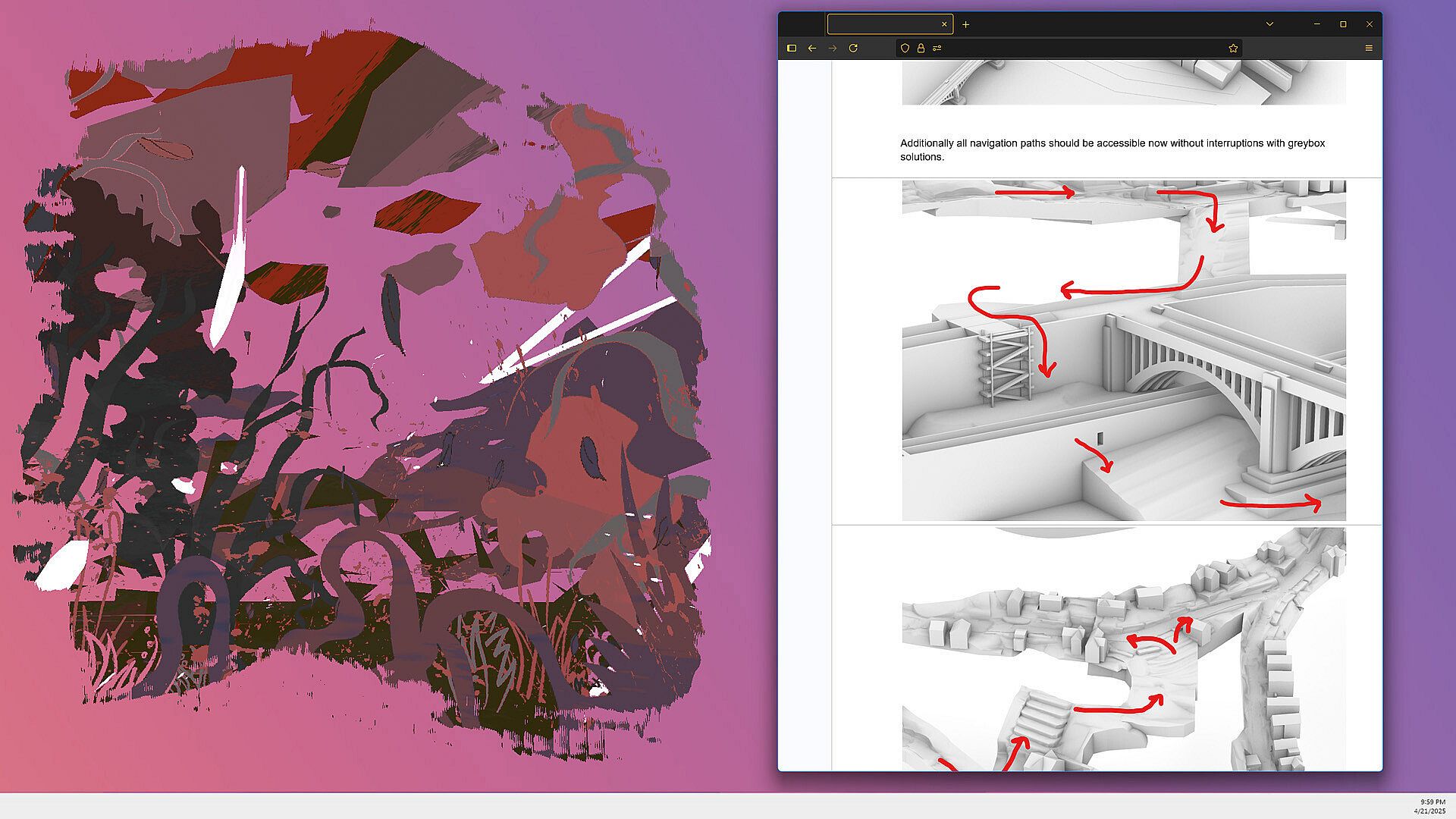Select the active browser tab

point(883,24)
